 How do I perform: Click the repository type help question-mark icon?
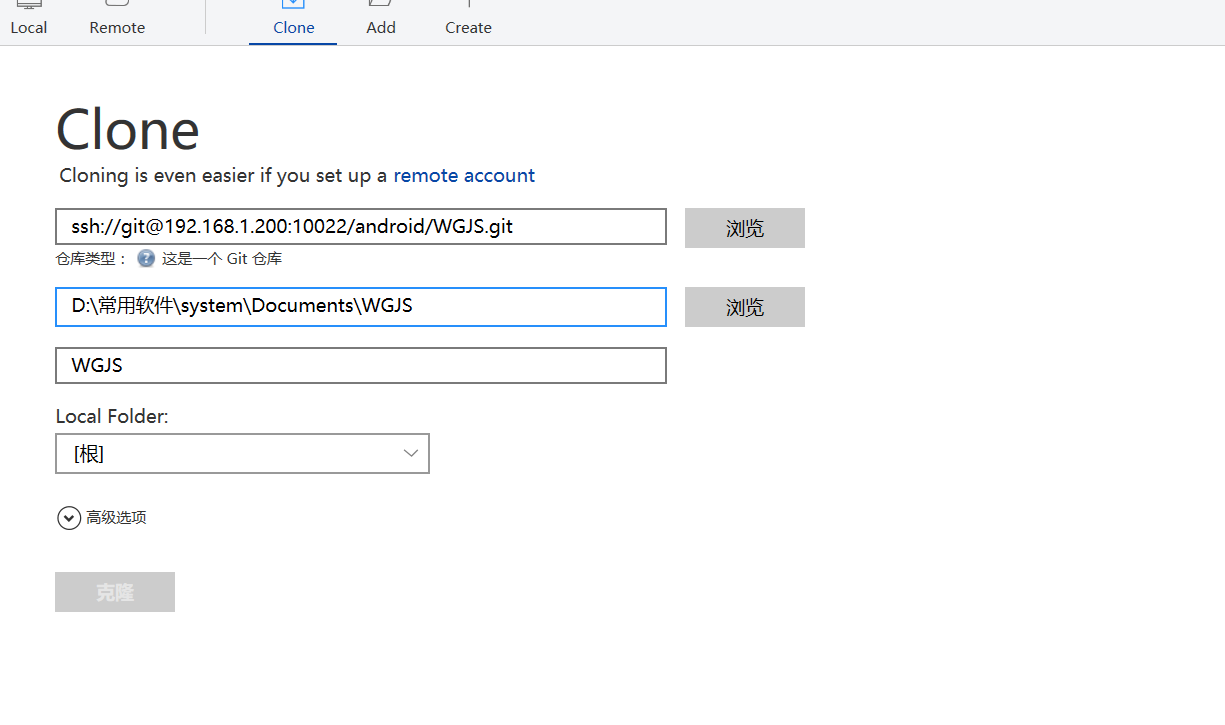[146, 258]
